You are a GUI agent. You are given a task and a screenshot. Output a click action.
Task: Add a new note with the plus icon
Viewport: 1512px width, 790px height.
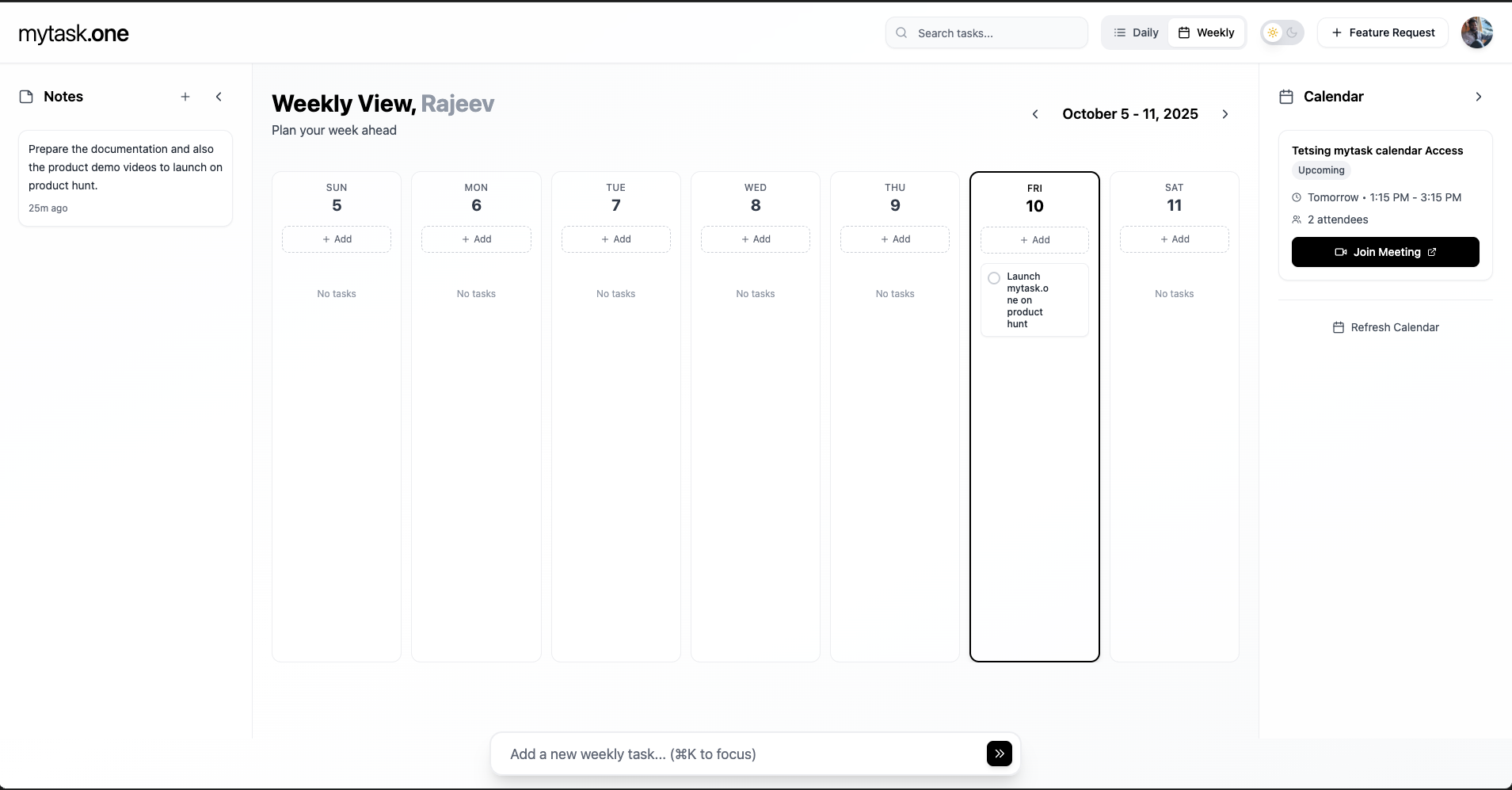tap(185, 97)
